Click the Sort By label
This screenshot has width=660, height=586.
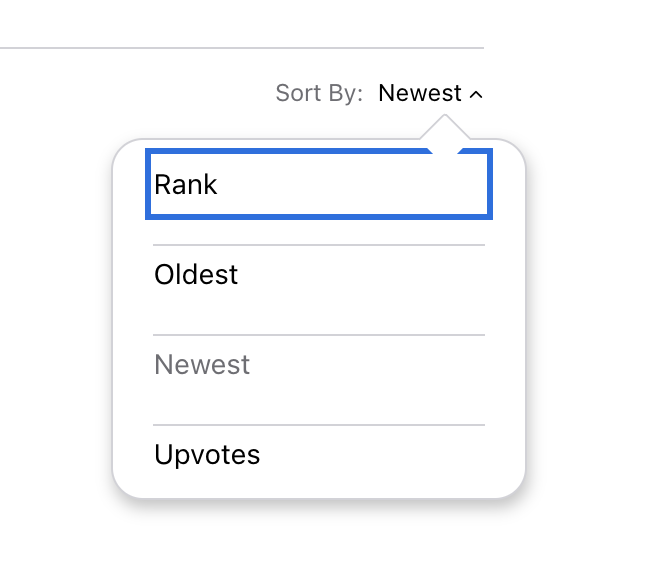(x=319, y=94)
